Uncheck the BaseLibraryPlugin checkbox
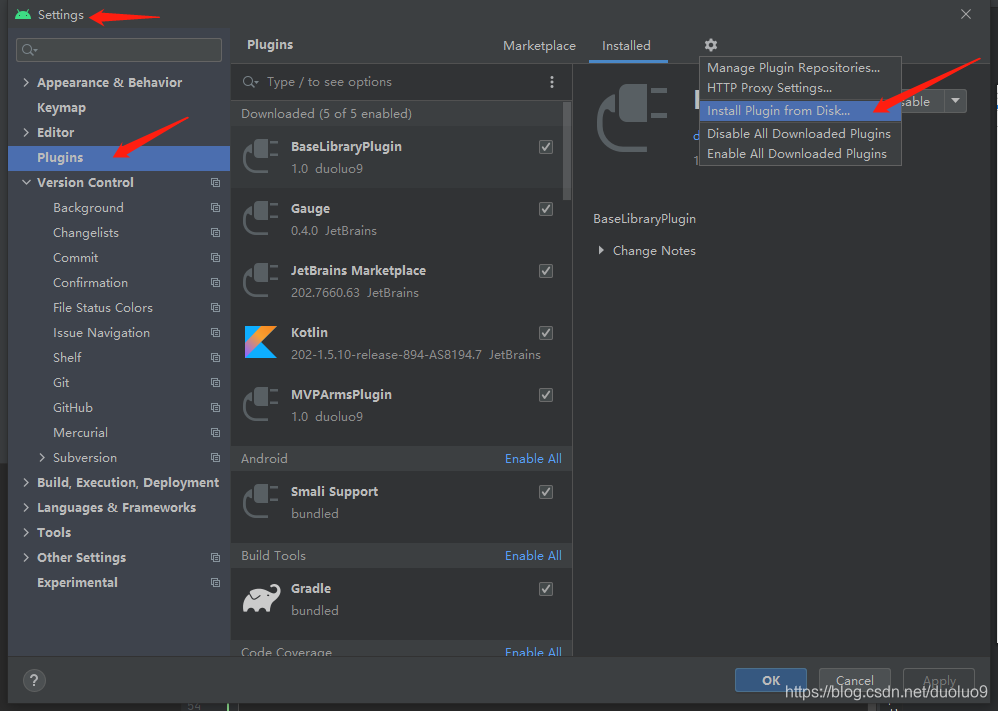Viewport: 998px width, 711px height. point(545,147)
